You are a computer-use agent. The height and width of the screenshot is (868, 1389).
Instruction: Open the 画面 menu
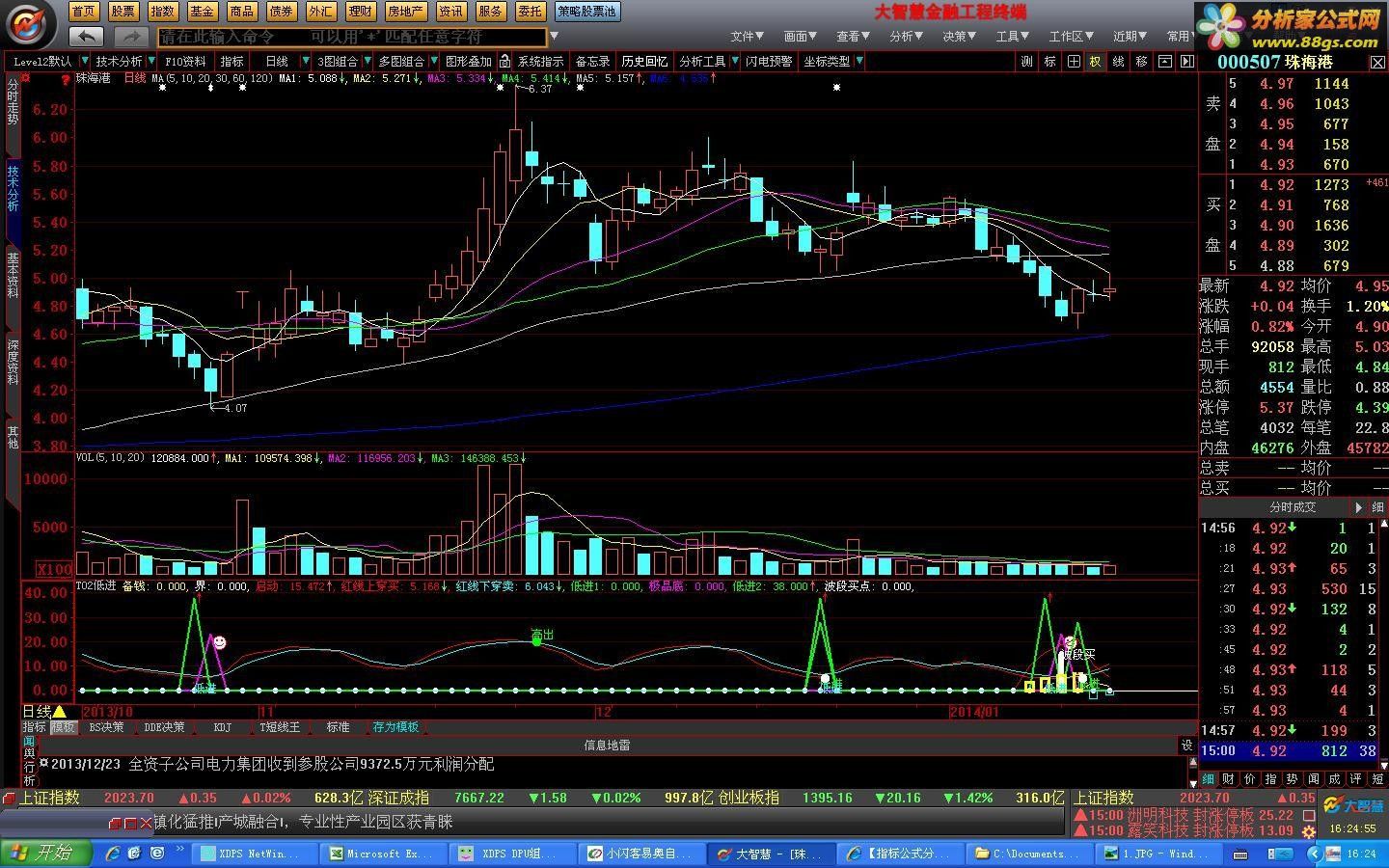coord(800,37)
